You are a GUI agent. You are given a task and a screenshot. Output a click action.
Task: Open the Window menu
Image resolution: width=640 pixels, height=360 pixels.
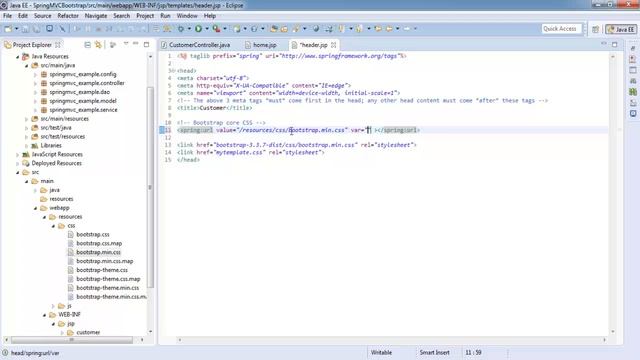coord(187,16)
